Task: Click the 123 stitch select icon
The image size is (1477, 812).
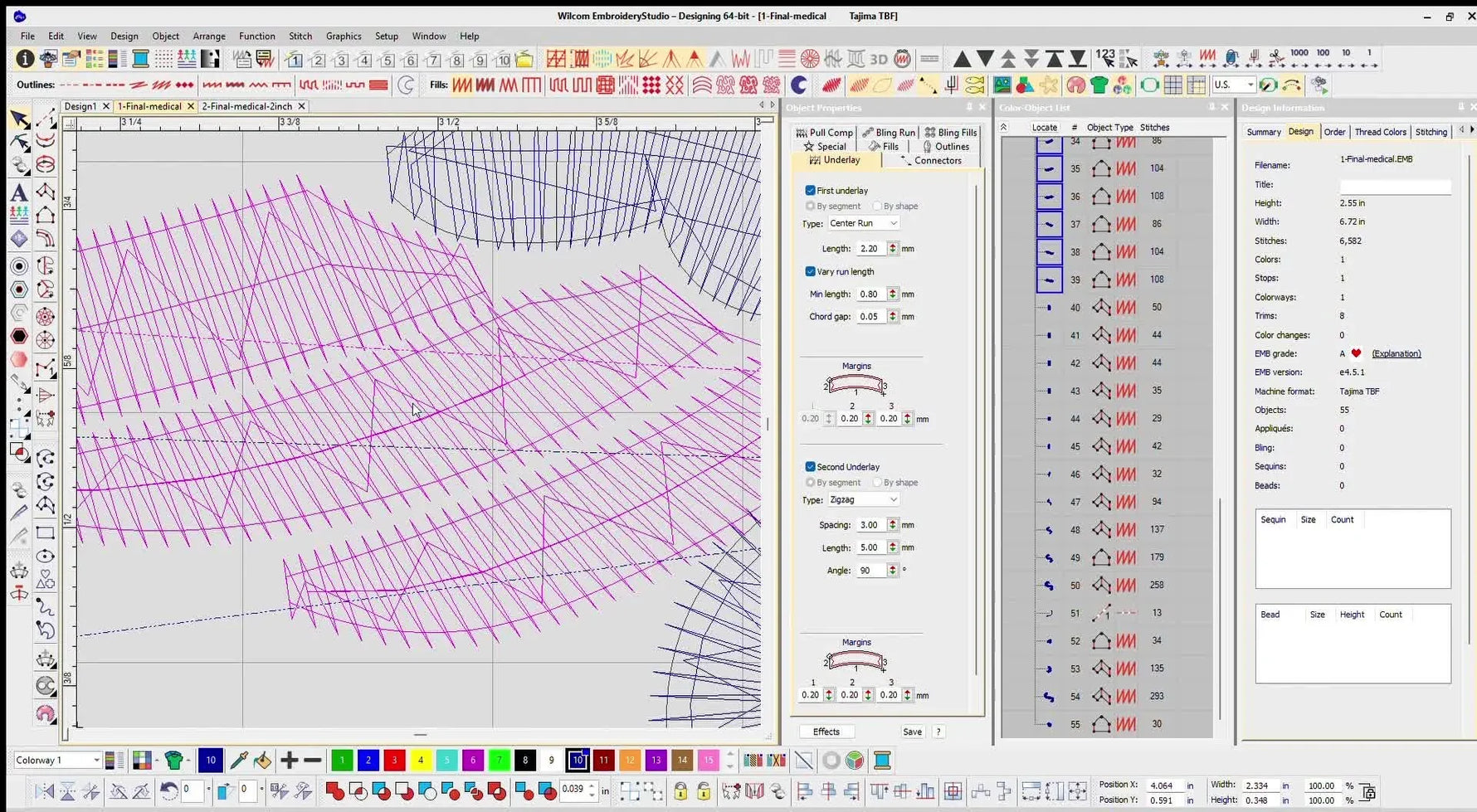Action: click(x=1105, y=58)
